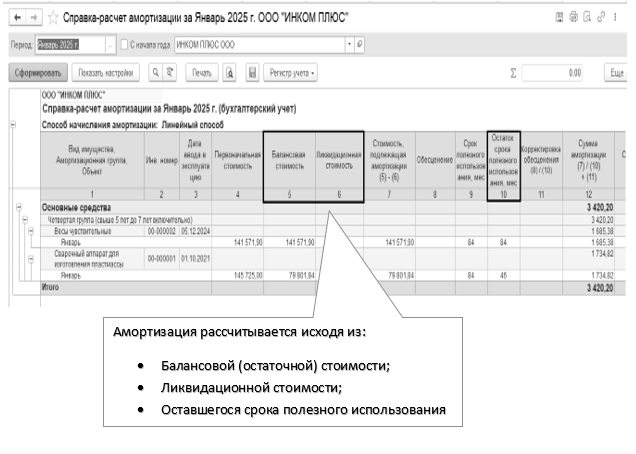Click the printer icon in the title bar

[x=573, y=17]
